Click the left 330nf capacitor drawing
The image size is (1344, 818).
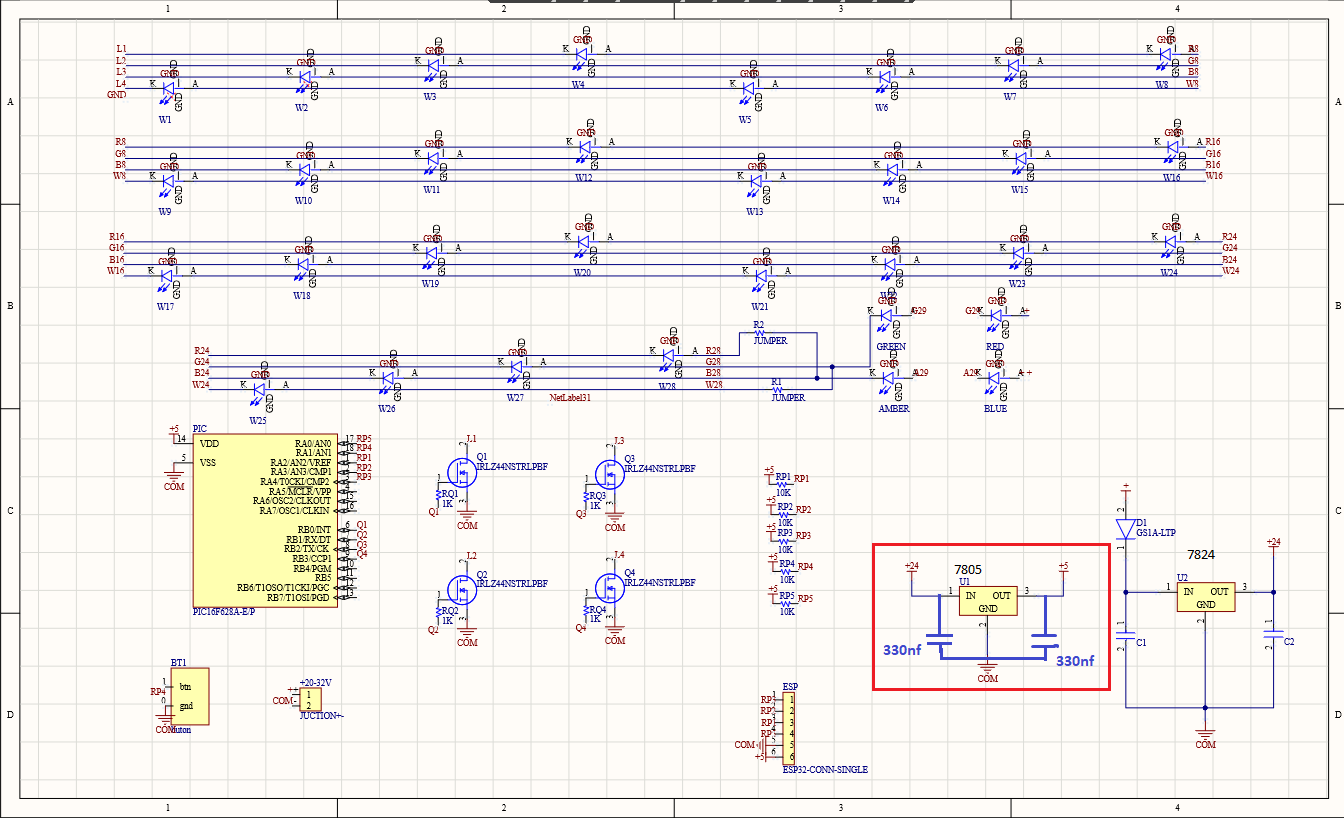[x=939, y=640]
